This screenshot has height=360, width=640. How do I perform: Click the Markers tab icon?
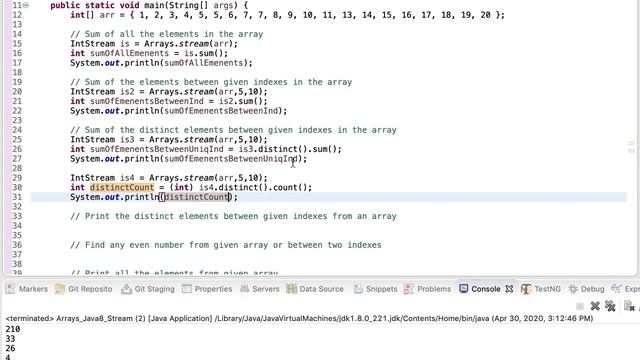pos(11,289)
